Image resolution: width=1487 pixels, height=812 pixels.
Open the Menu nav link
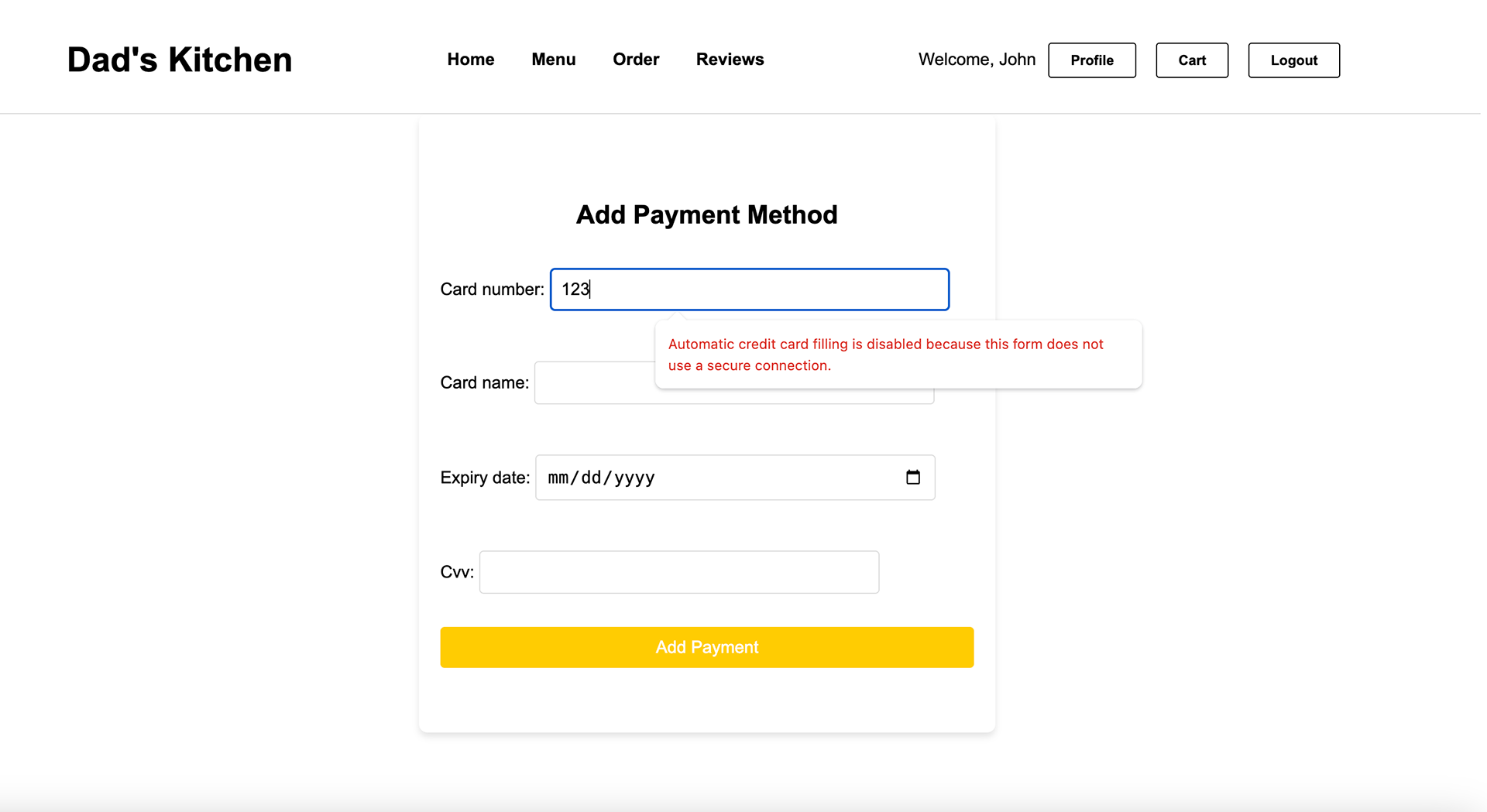[554, 60]
